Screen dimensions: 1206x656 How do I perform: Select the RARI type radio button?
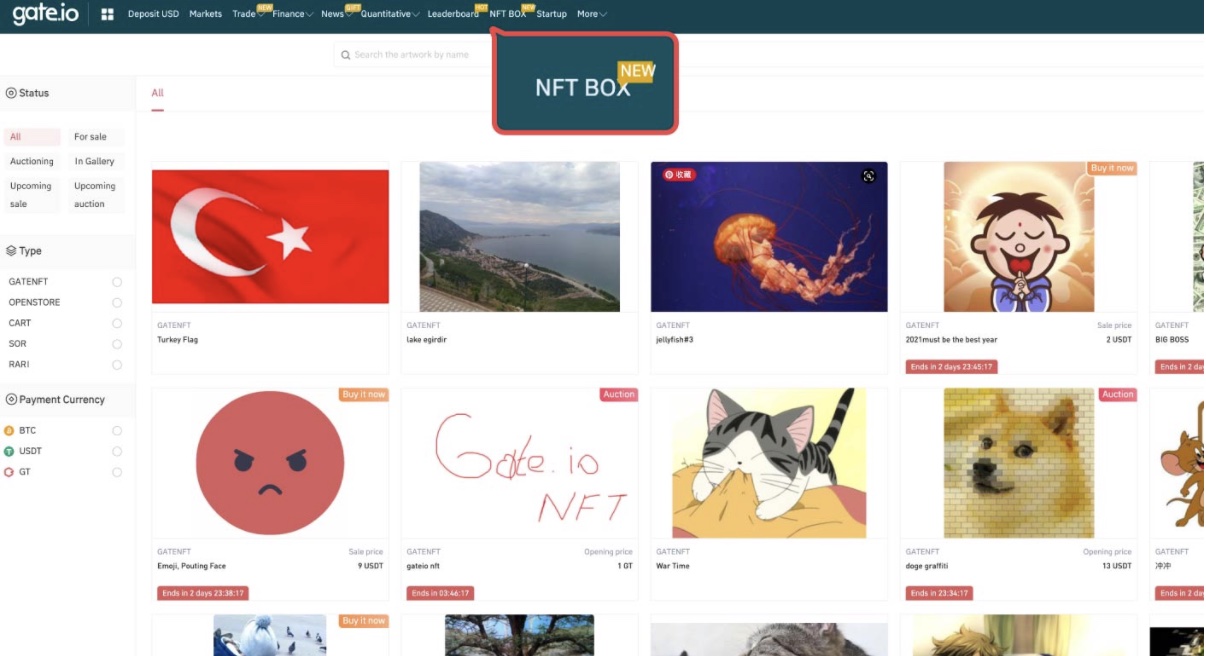point(117,365)
